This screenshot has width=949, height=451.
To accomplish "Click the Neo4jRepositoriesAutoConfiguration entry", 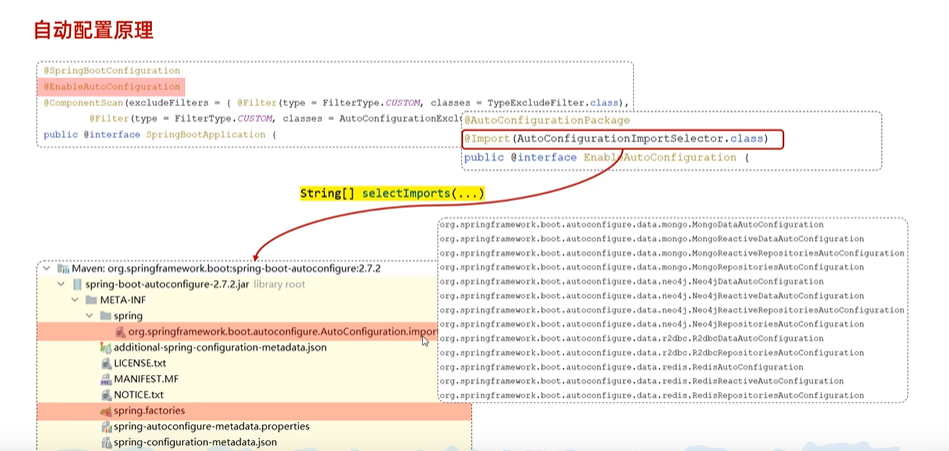I will [651, 324].
